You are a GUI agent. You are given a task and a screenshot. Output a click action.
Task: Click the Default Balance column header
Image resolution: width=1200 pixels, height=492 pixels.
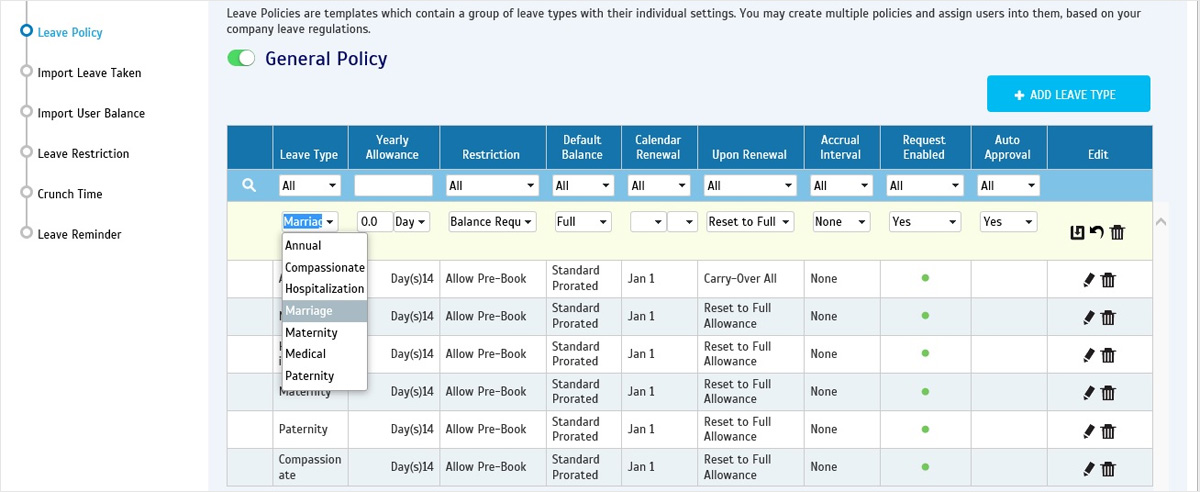[x=582, y=147]
